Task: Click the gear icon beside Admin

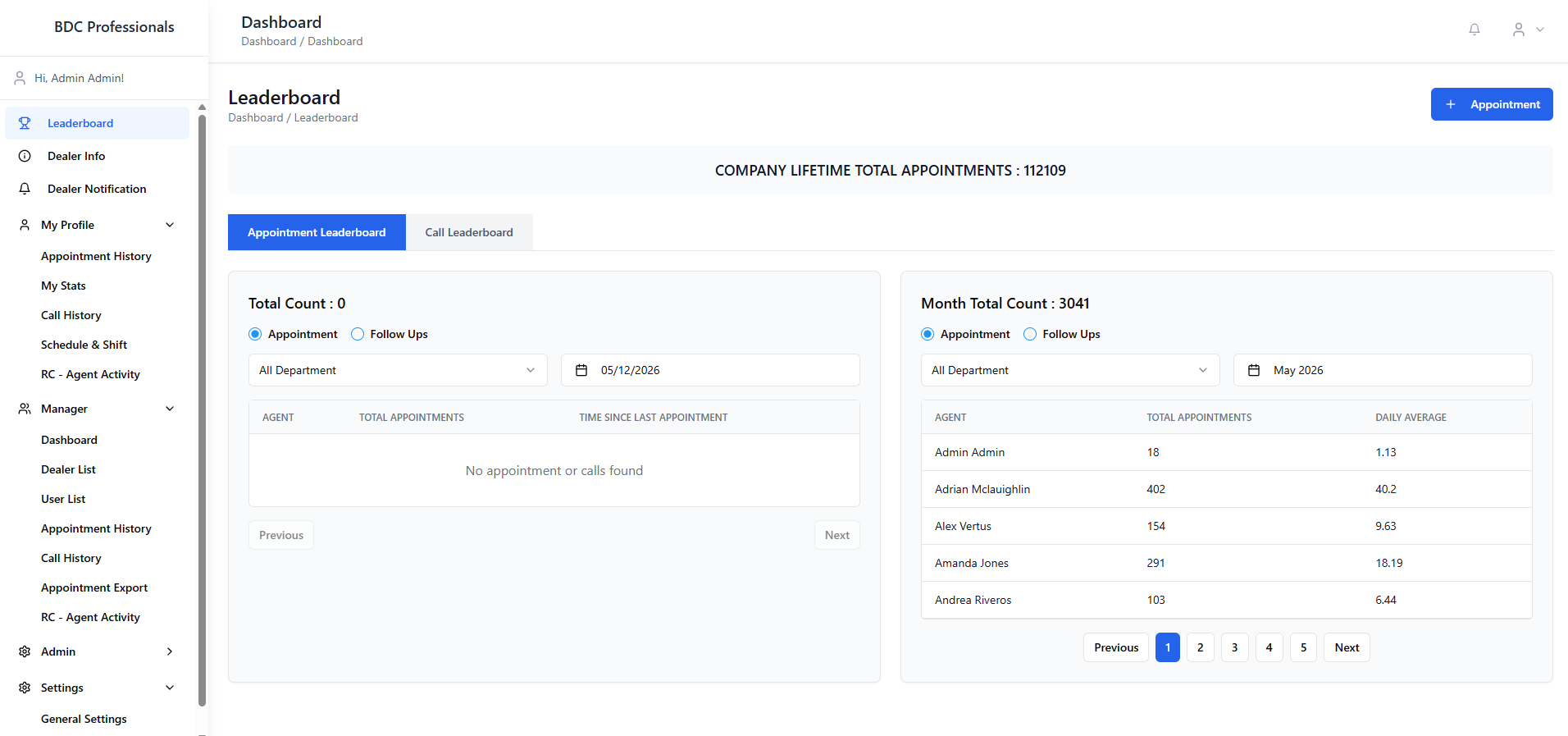Action: [25, 651]
